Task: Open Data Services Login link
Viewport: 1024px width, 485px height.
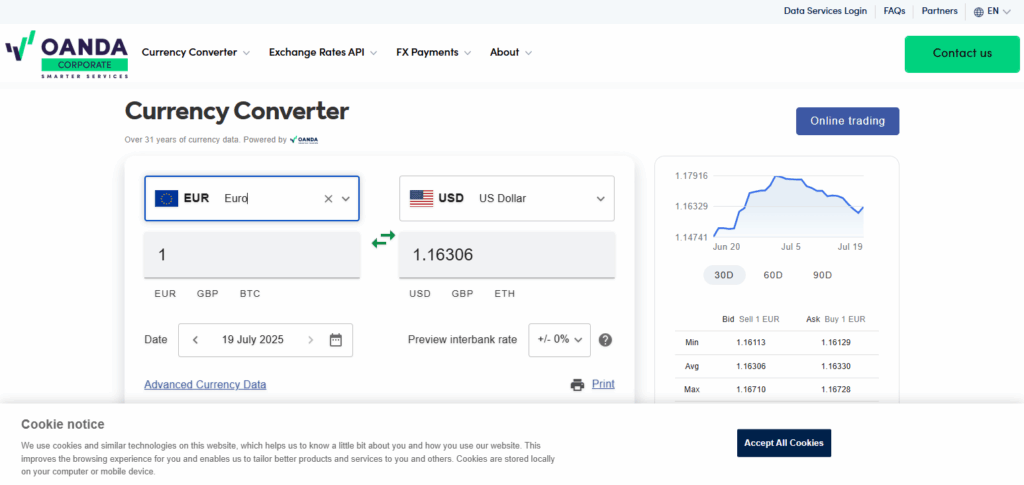Action: 825,11
